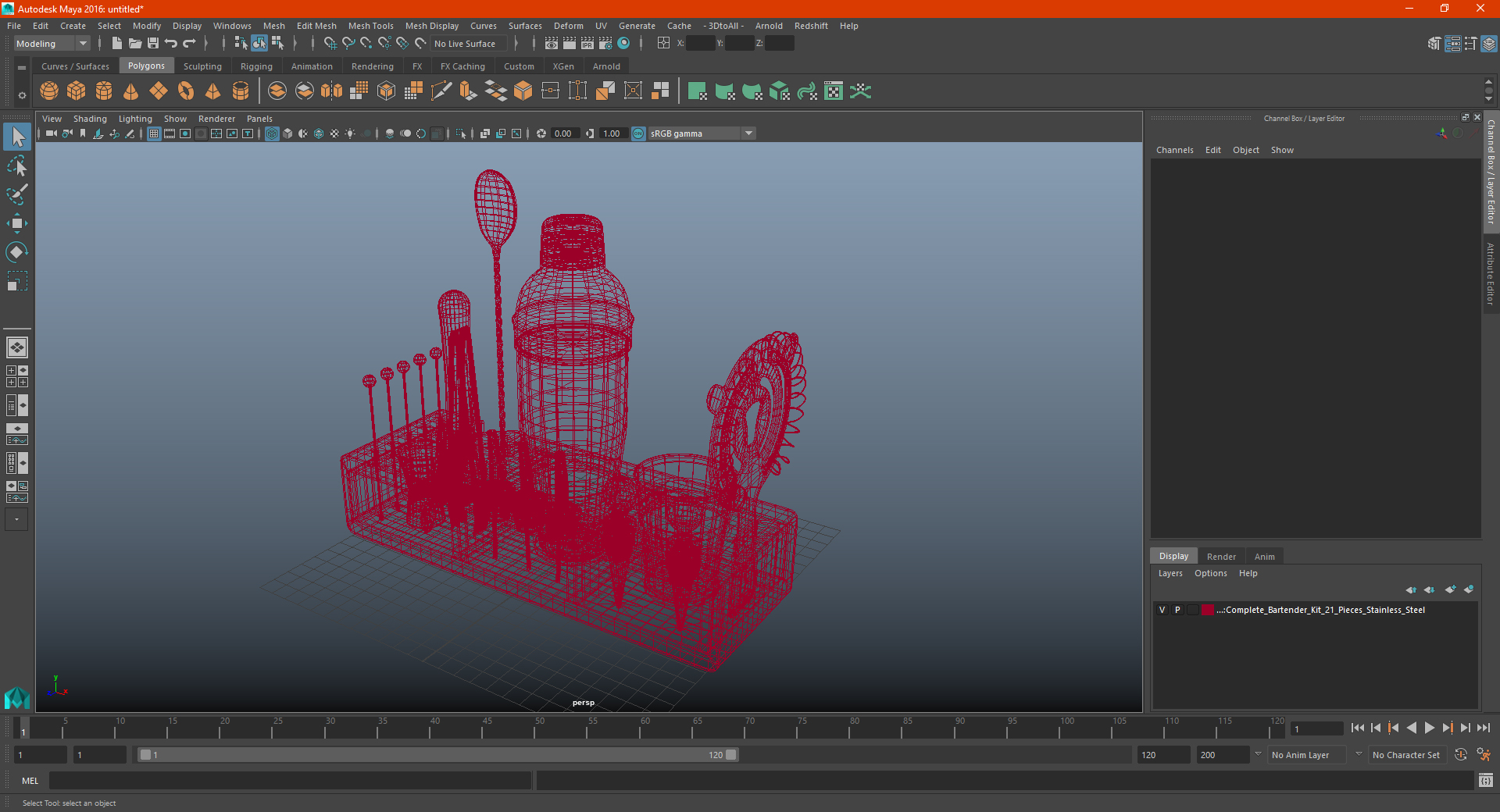1500x812 pixels.
Task: Activate the Multi-Cut tool shelf icon
Action: tap(441, 91)
